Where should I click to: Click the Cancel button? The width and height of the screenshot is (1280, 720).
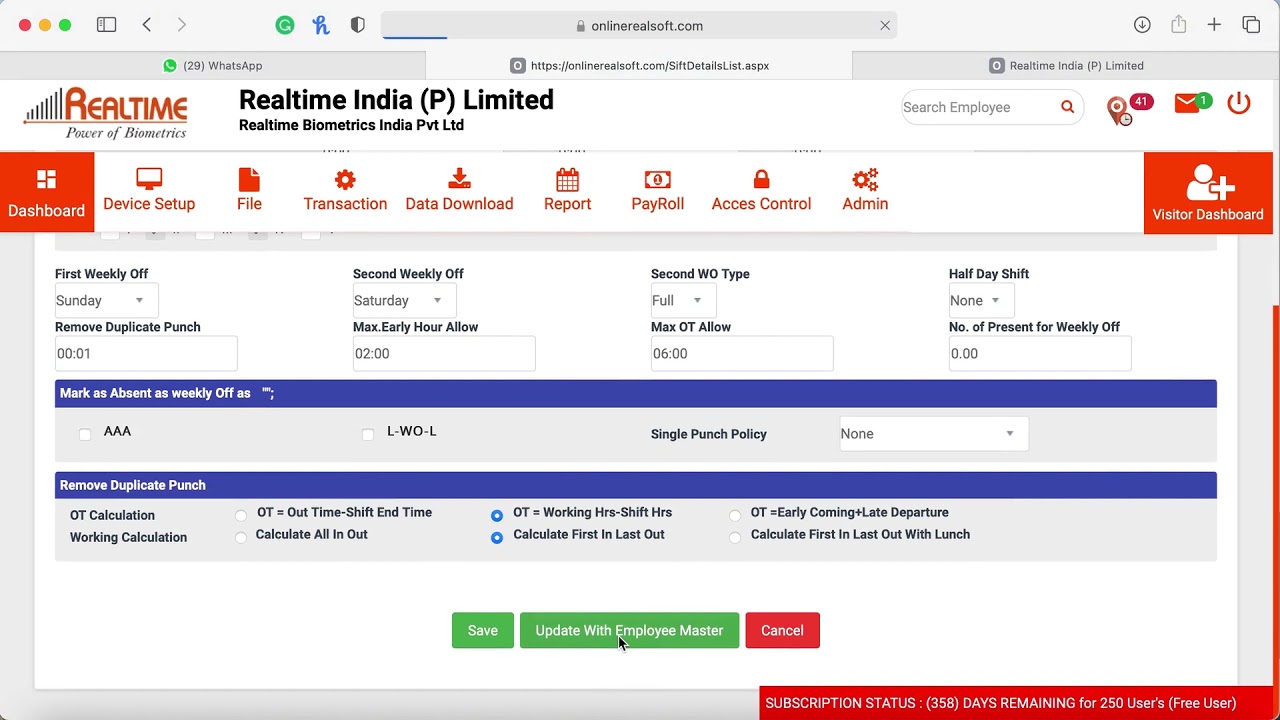pyautogui.click(x=782, y=630)
